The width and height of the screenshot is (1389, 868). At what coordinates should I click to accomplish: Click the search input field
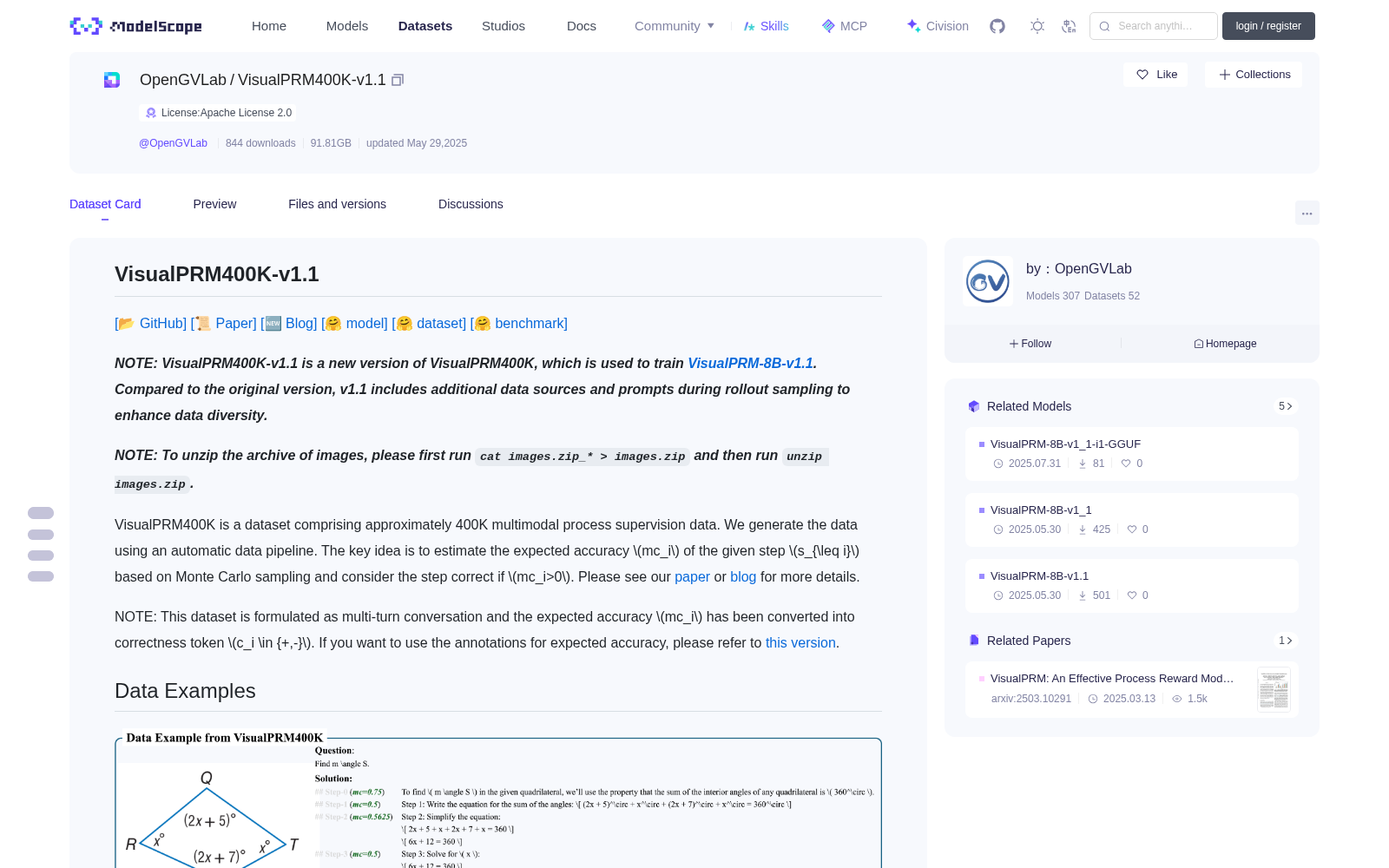point(1154,26)
